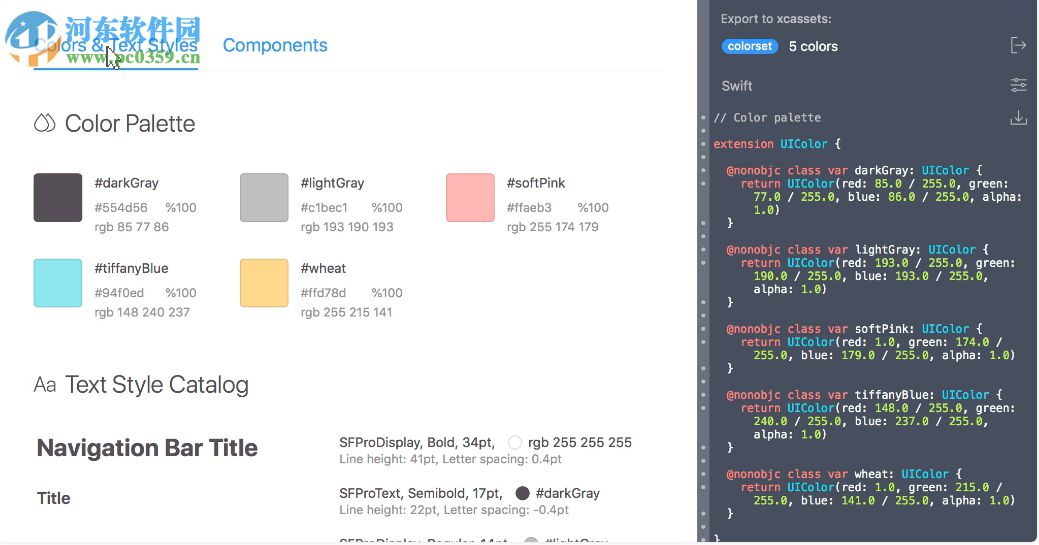Screen dimensions: 1039x545
Task: Click the white color circle near rgb 255 255 255
Action: pyautogui.click(x=515, y=442)
